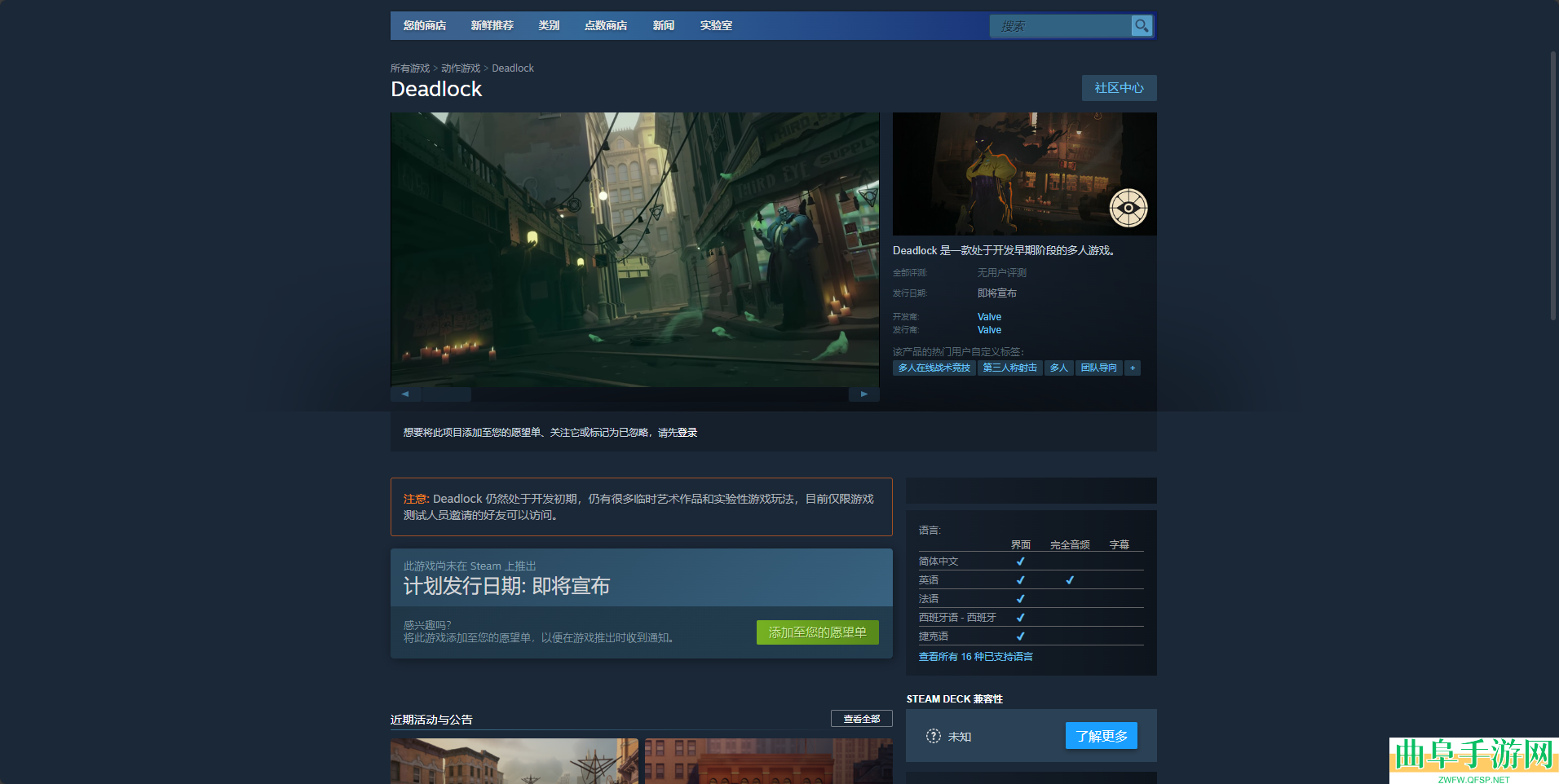Click the question mark icon next to 未知
The height and width of the screenshot is (784, 1559).
(x=934, y=736)
